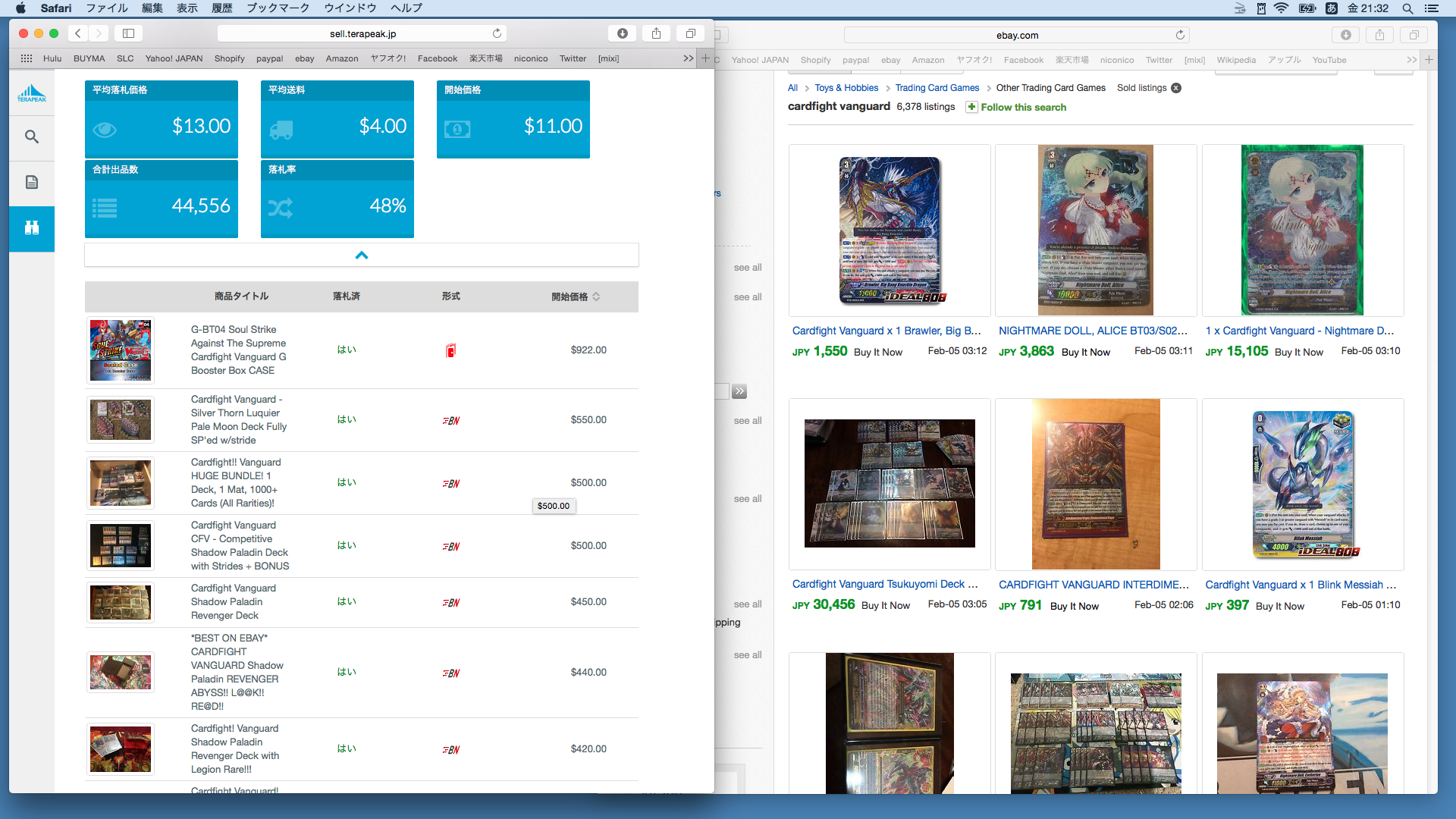
Task: Click the Terapeak logo in sidebar
Action: (32, 93)
